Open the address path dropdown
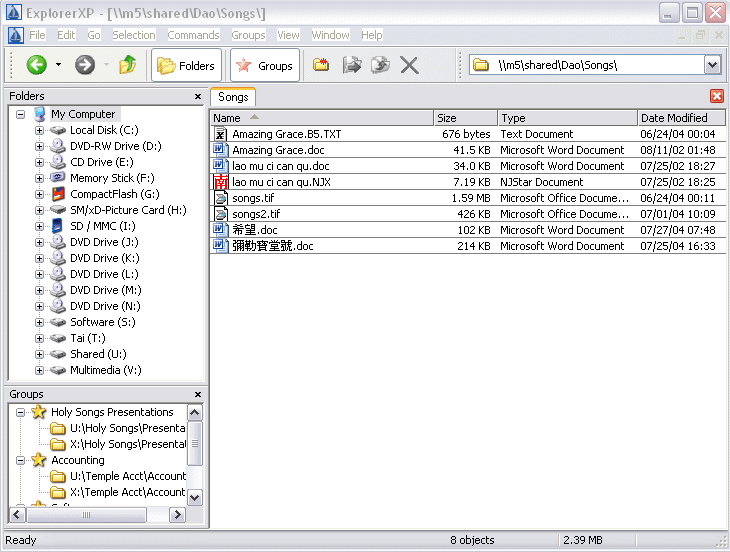The image size is (730, 552). 712,65
